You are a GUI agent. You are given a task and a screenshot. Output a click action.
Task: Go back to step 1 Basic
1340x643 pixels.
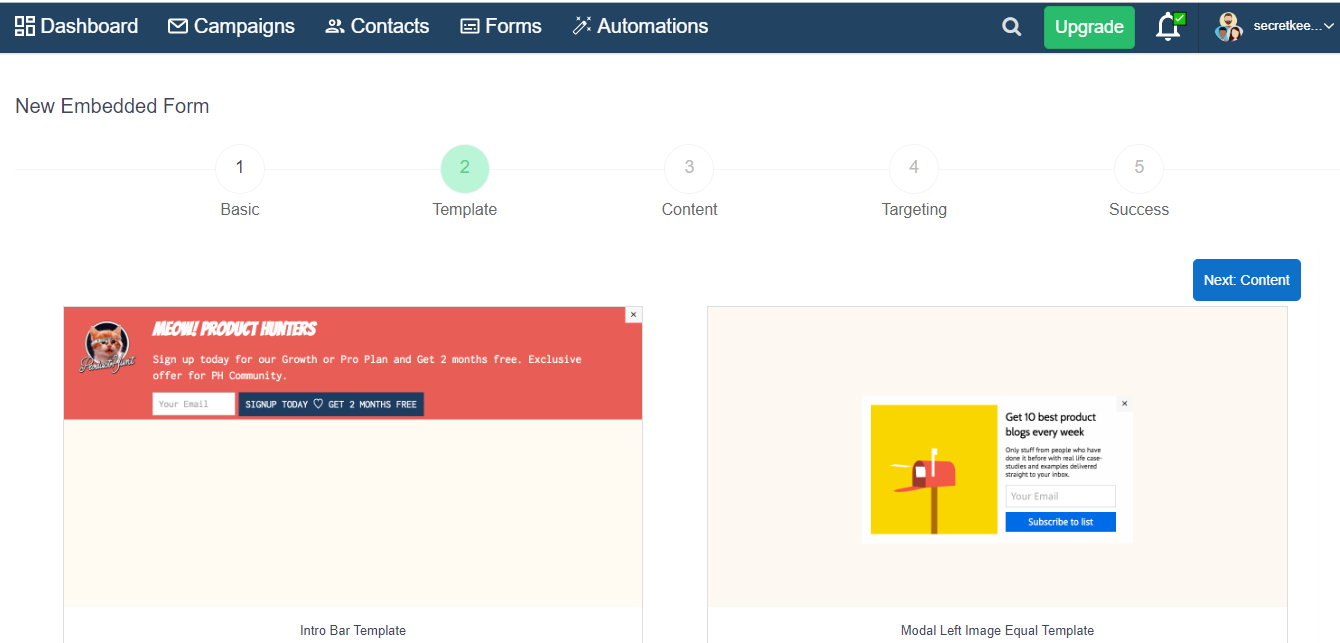coord(240,168)
